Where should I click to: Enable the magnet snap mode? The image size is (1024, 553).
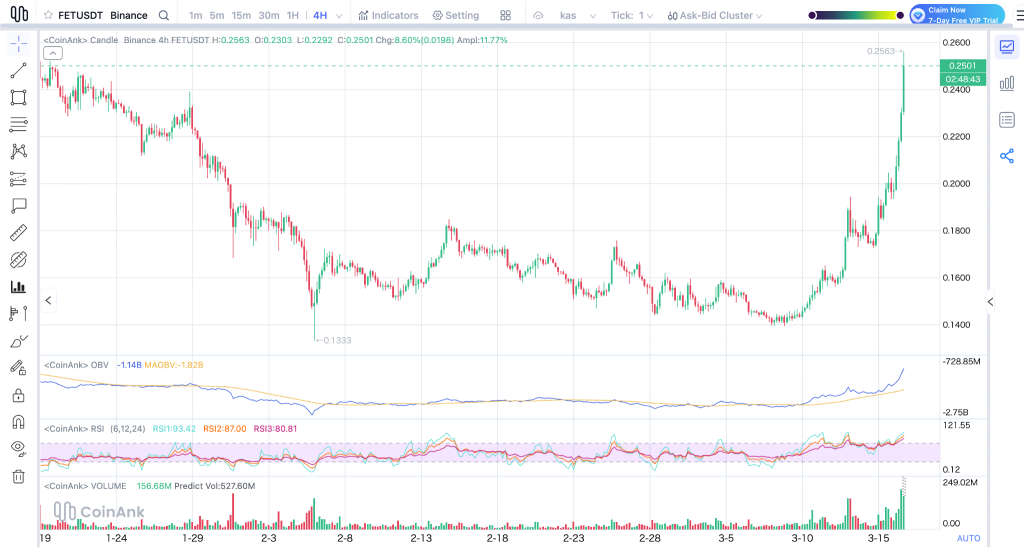[x=18, y=422]
